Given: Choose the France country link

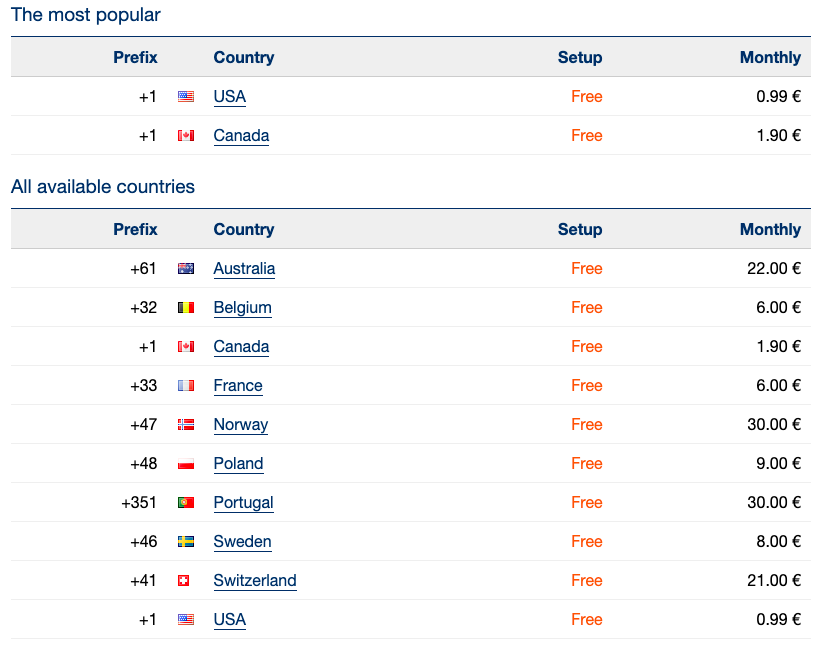Looking at the screenshot, I should [238, 386].
